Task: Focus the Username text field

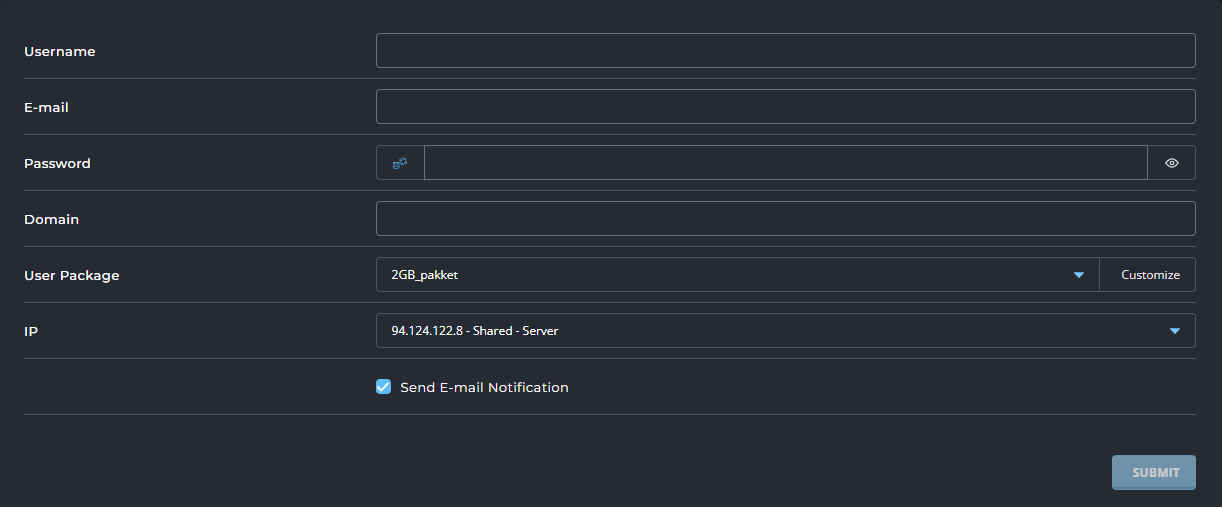Action: coord(786,51)
